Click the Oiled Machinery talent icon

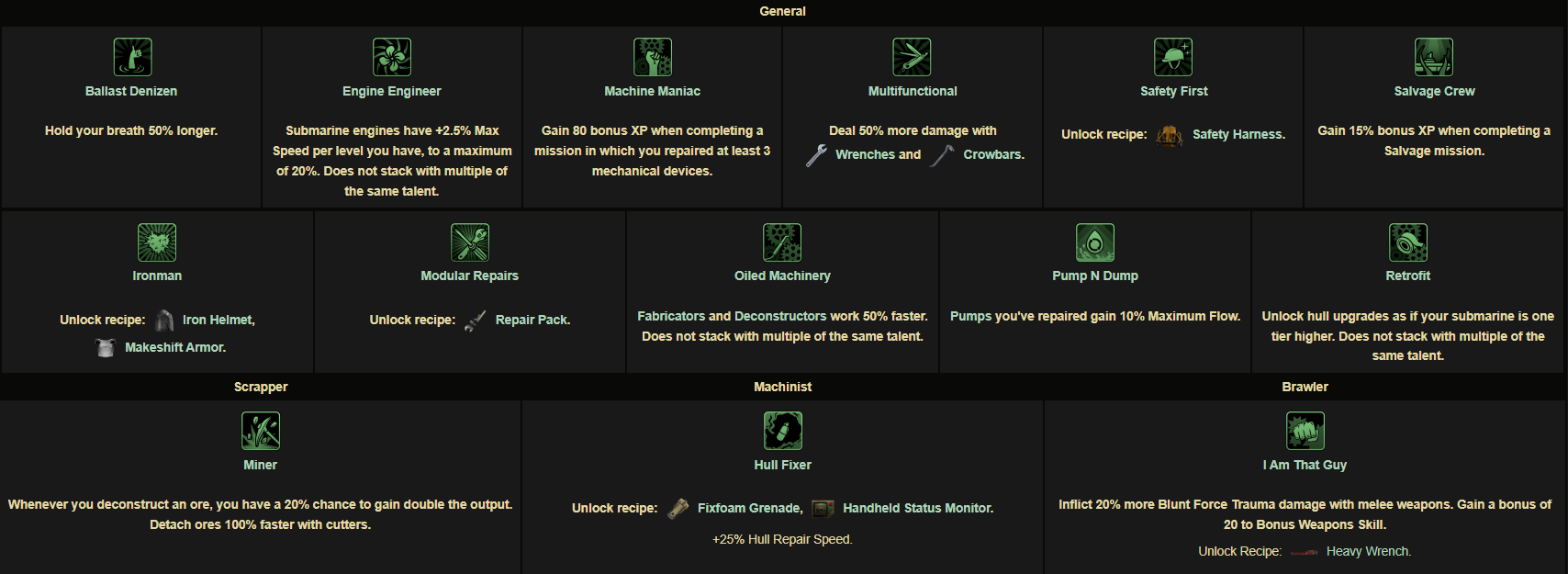click(782, 242)
